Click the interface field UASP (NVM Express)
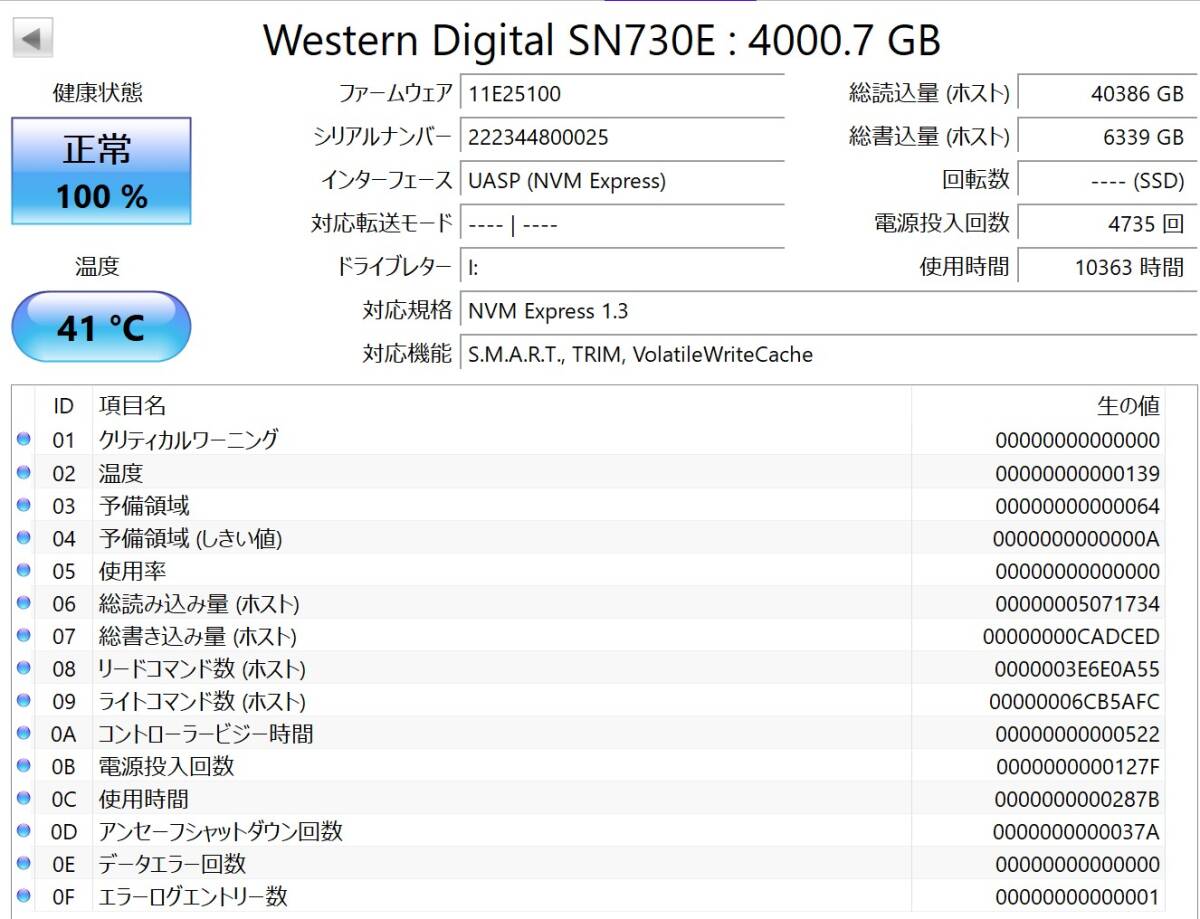 click(x=622, y=181)
